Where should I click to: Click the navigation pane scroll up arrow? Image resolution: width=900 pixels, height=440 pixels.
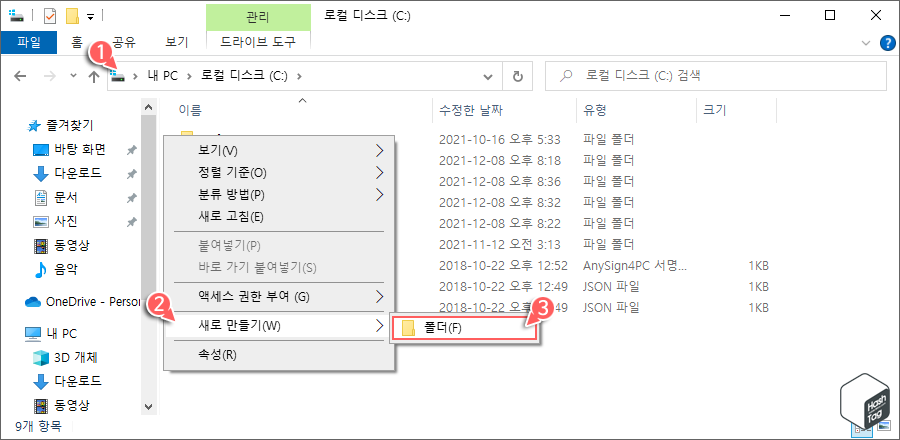pos(148,107)
